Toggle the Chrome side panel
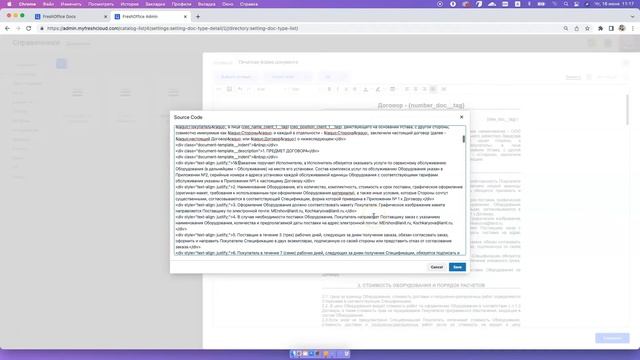Viewport: 640px width, 360px height. tap(611, 29)
